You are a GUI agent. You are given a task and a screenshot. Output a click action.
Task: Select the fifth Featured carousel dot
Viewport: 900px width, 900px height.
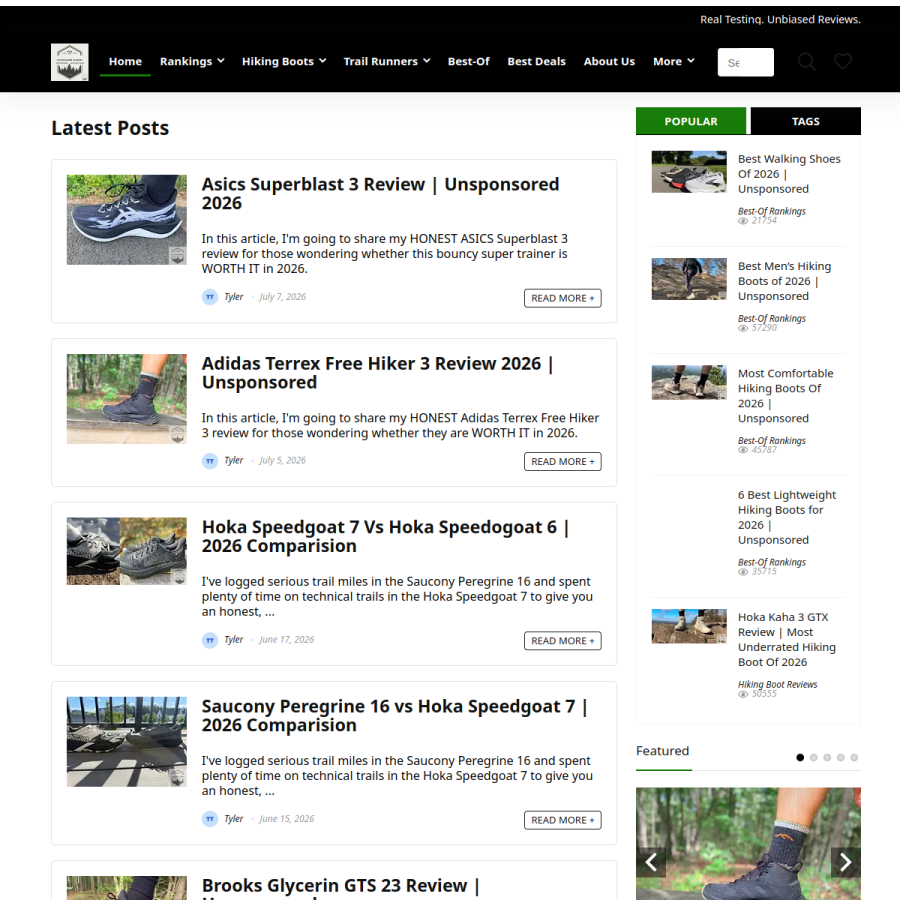pos(854,758)
